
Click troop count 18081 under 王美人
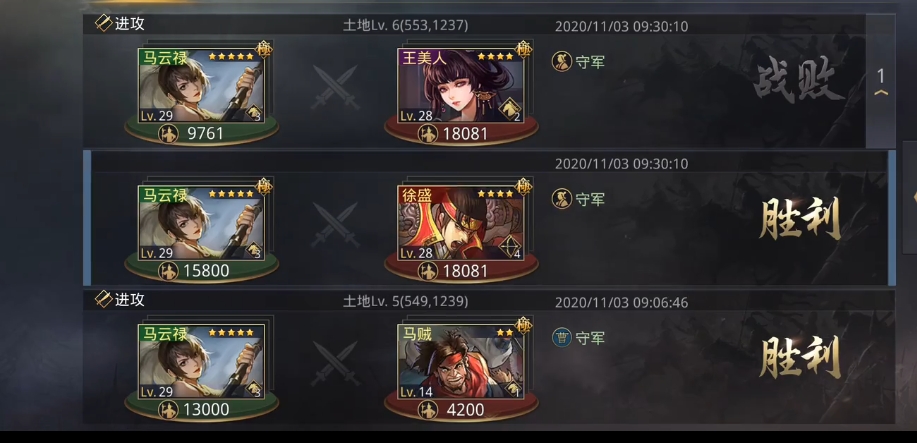pyautogui.click(x=465, y=133)
